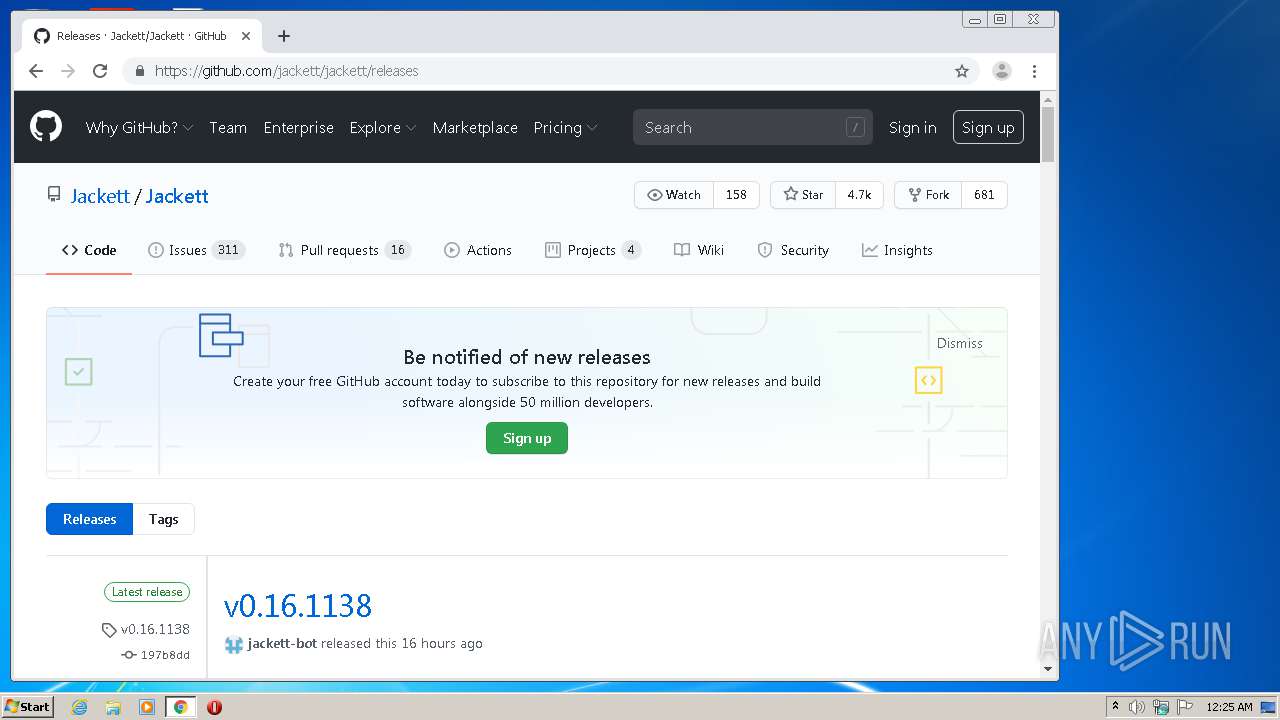Click Internet Explorer taskbar icon
This screenshot has height=720, width=1280.
(x=79, y=707)
